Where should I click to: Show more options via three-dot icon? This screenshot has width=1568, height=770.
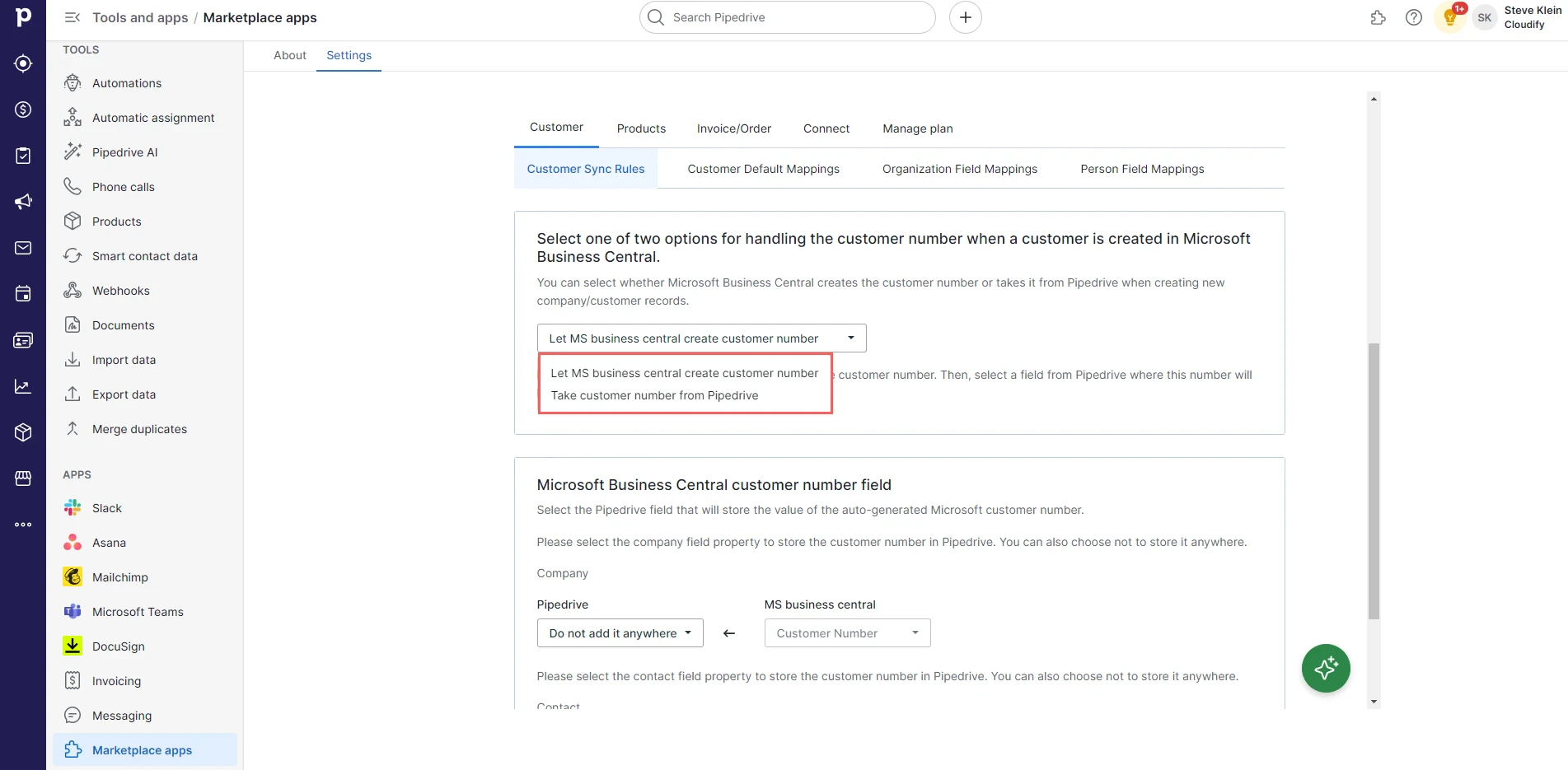coord(23,525)
